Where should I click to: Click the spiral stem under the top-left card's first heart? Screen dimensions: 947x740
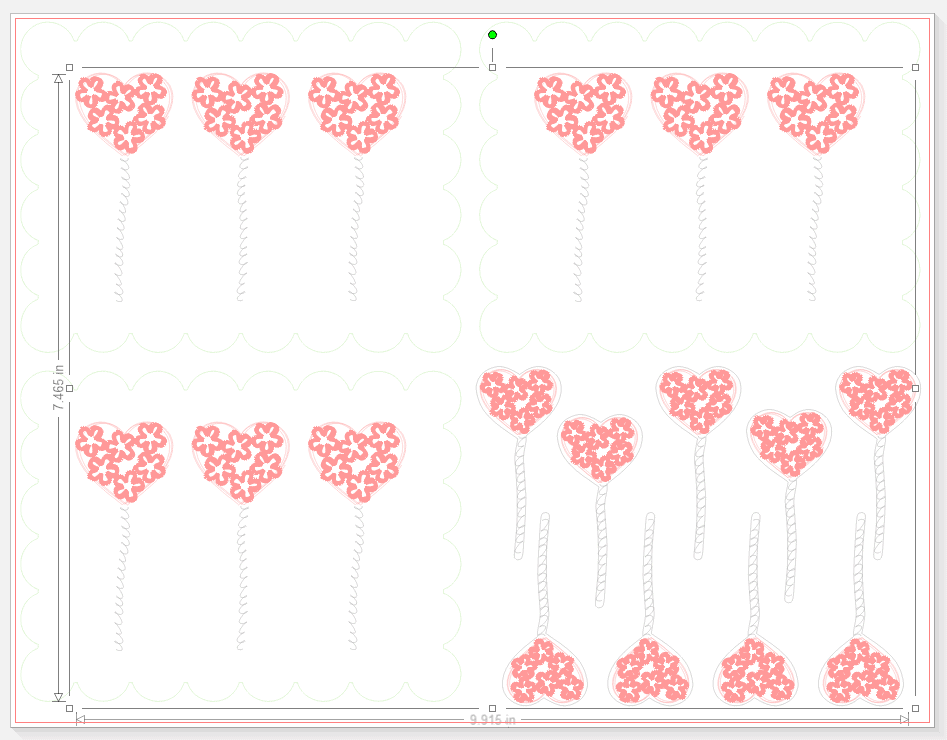122,230
